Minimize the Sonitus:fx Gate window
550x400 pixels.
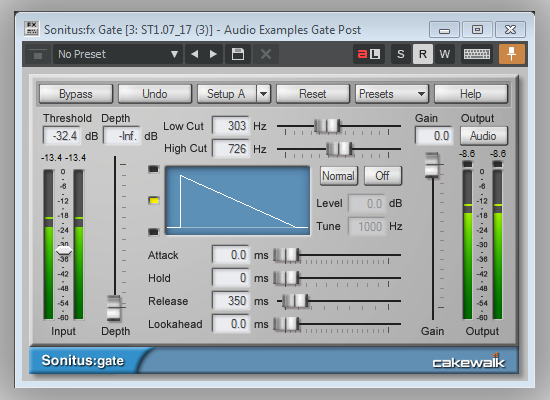(444, 30)
